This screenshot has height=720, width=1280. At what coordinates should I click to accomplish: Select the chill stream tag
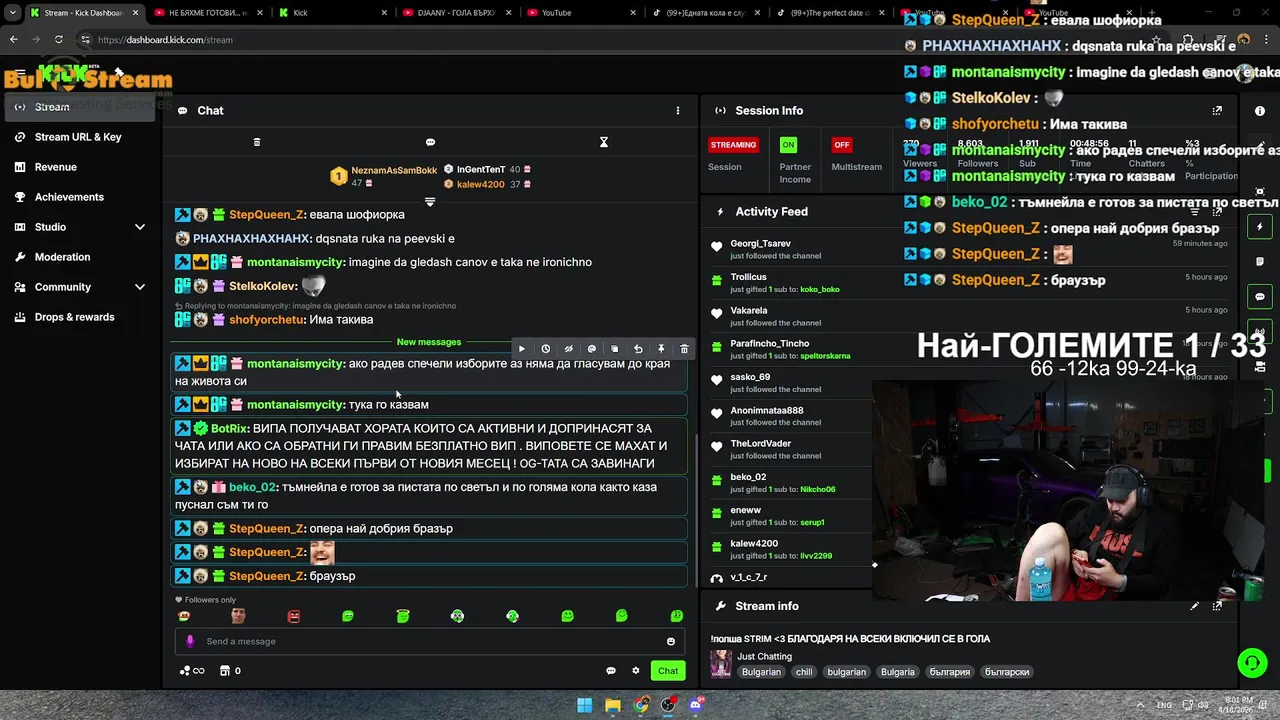pos(804,672)
